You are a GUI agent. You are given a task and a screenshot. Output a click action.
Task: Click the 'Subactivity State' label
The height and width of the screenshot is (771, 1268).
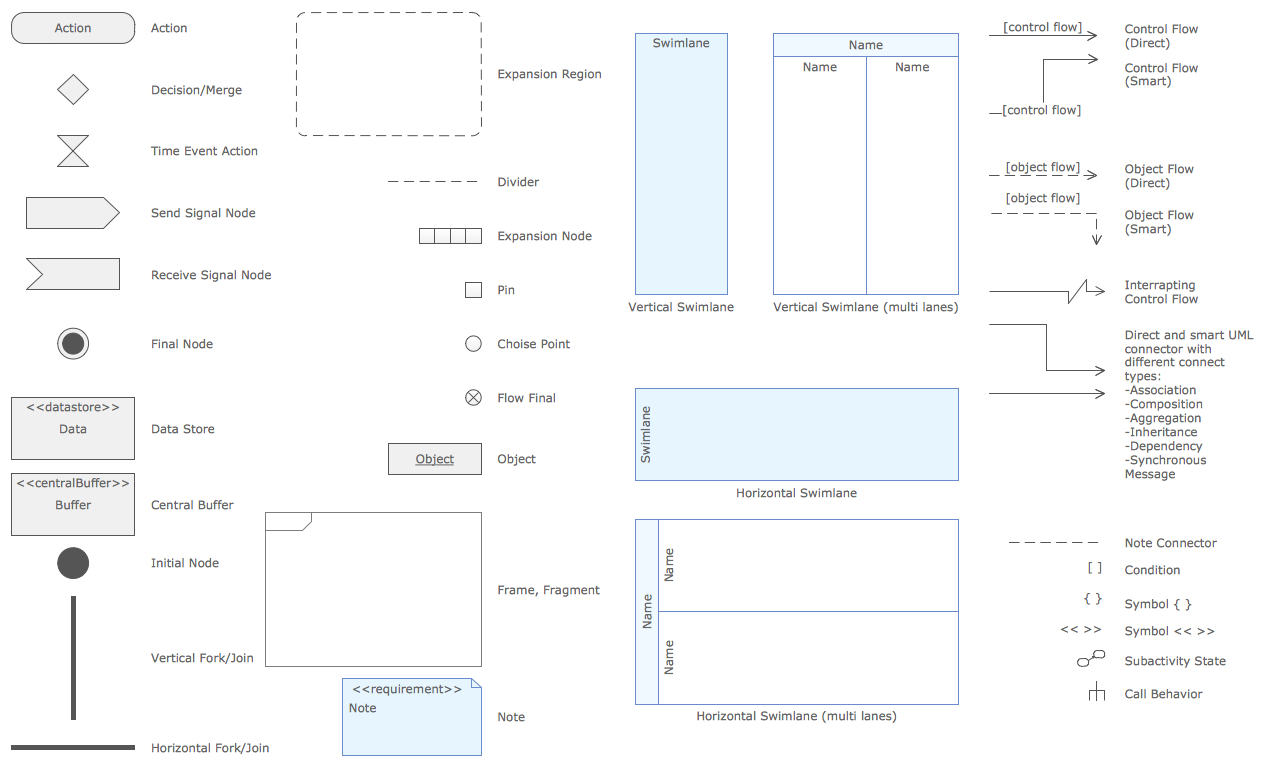[x=1175, y=661]
